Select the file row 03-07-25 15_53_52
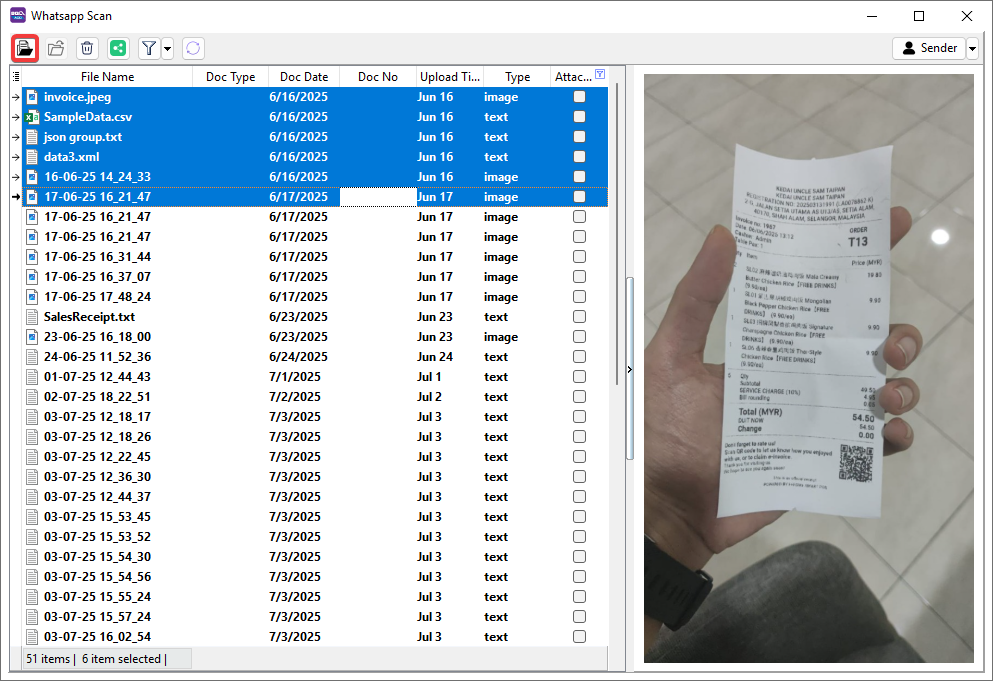The image size is (993, 681). pyautogui.click(x=315, y=537)
